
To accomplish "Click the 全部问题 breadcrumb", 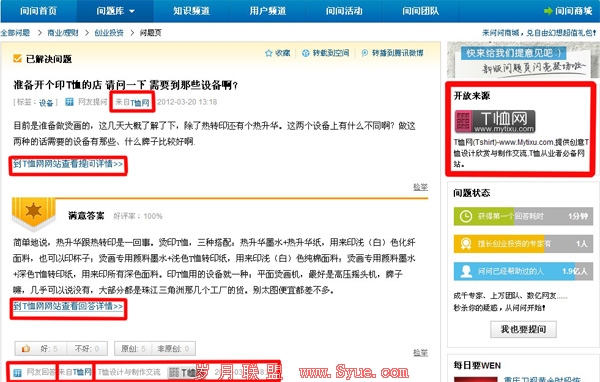I will [15, 33].
